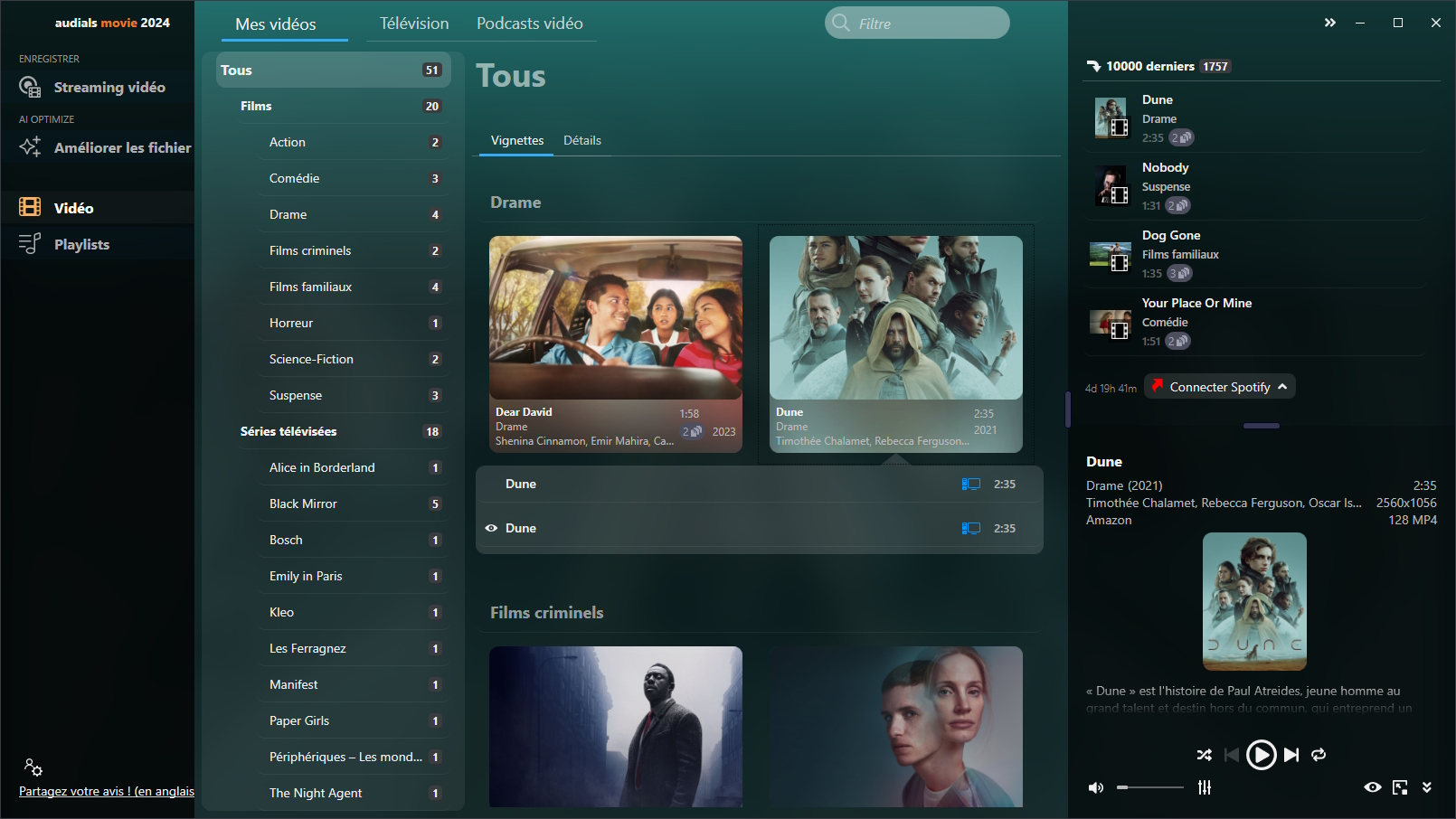Select Détails view tab

click(x=582, y=140)
